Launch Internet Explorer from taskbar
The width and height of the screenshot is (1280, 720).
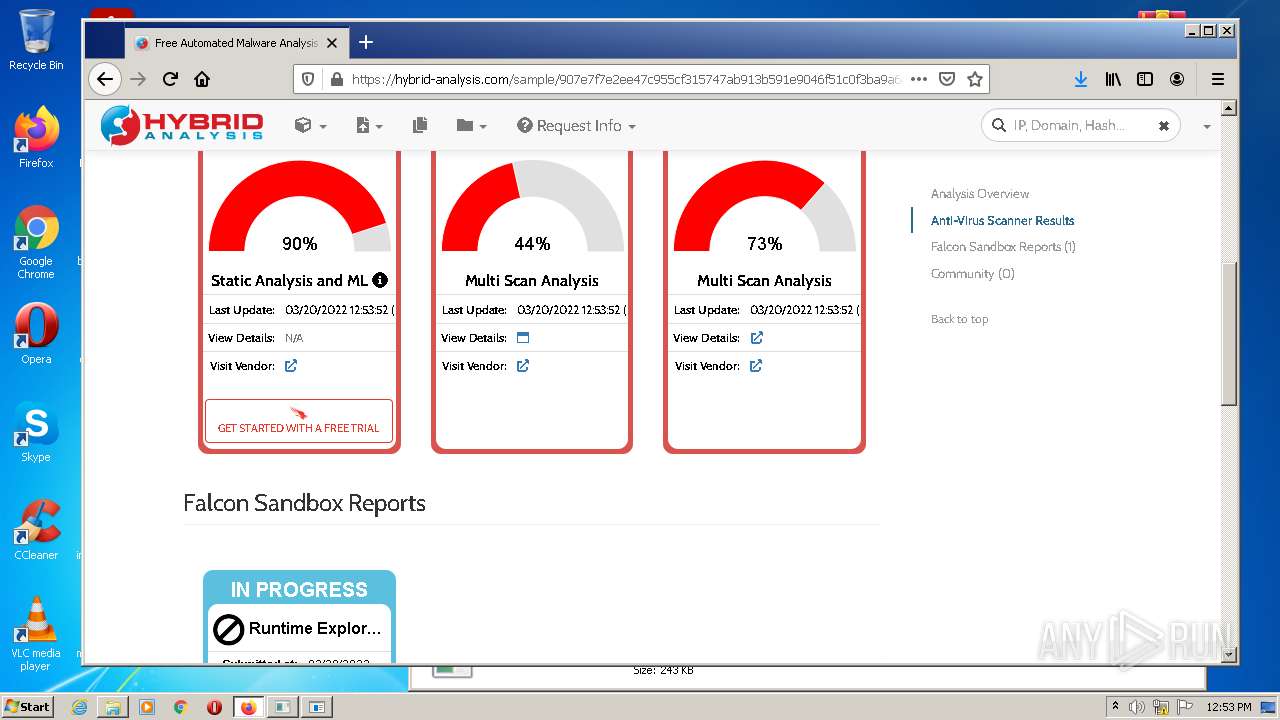click(79, 707)
